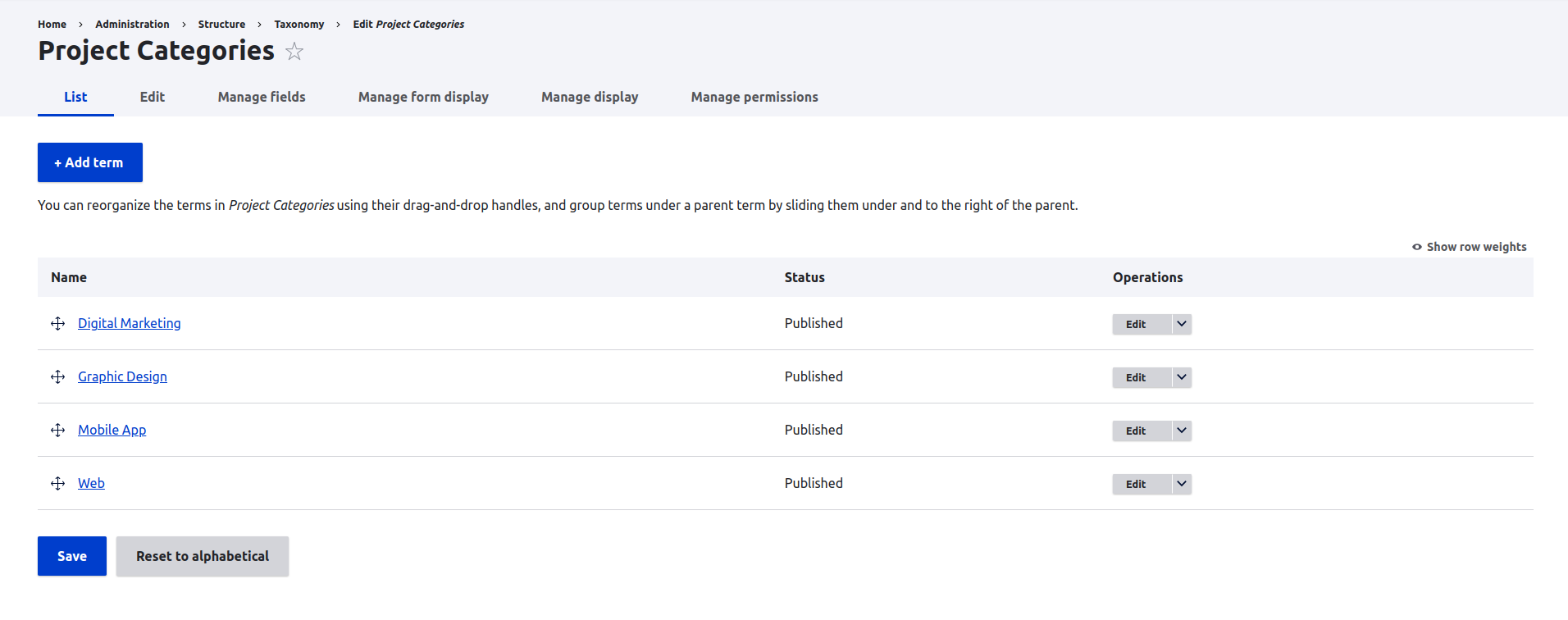Open operations dropdown arrow for Mobile App
This screenshot has width=1568, height=620.
[1181, 431]
